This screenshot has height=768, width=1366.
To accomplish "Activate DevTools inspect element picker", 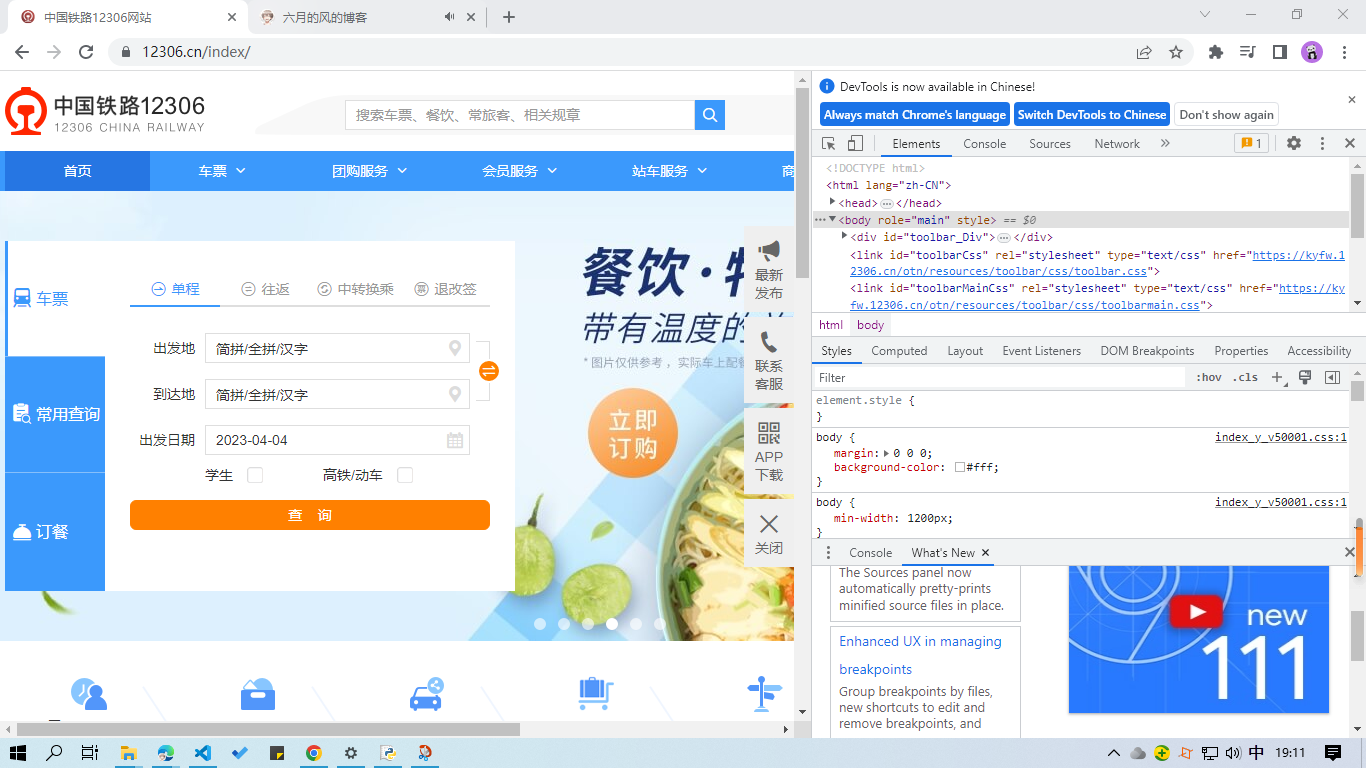I will tap(829, 144).
